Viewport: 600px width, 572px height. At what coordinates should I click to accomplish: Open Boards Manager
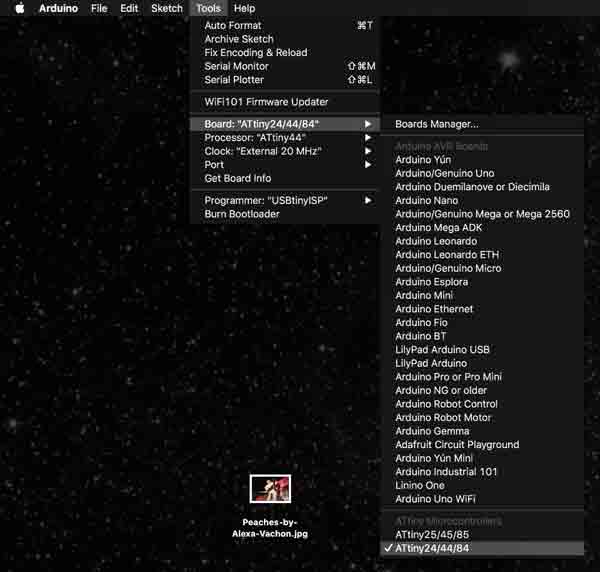pos(483,124)
